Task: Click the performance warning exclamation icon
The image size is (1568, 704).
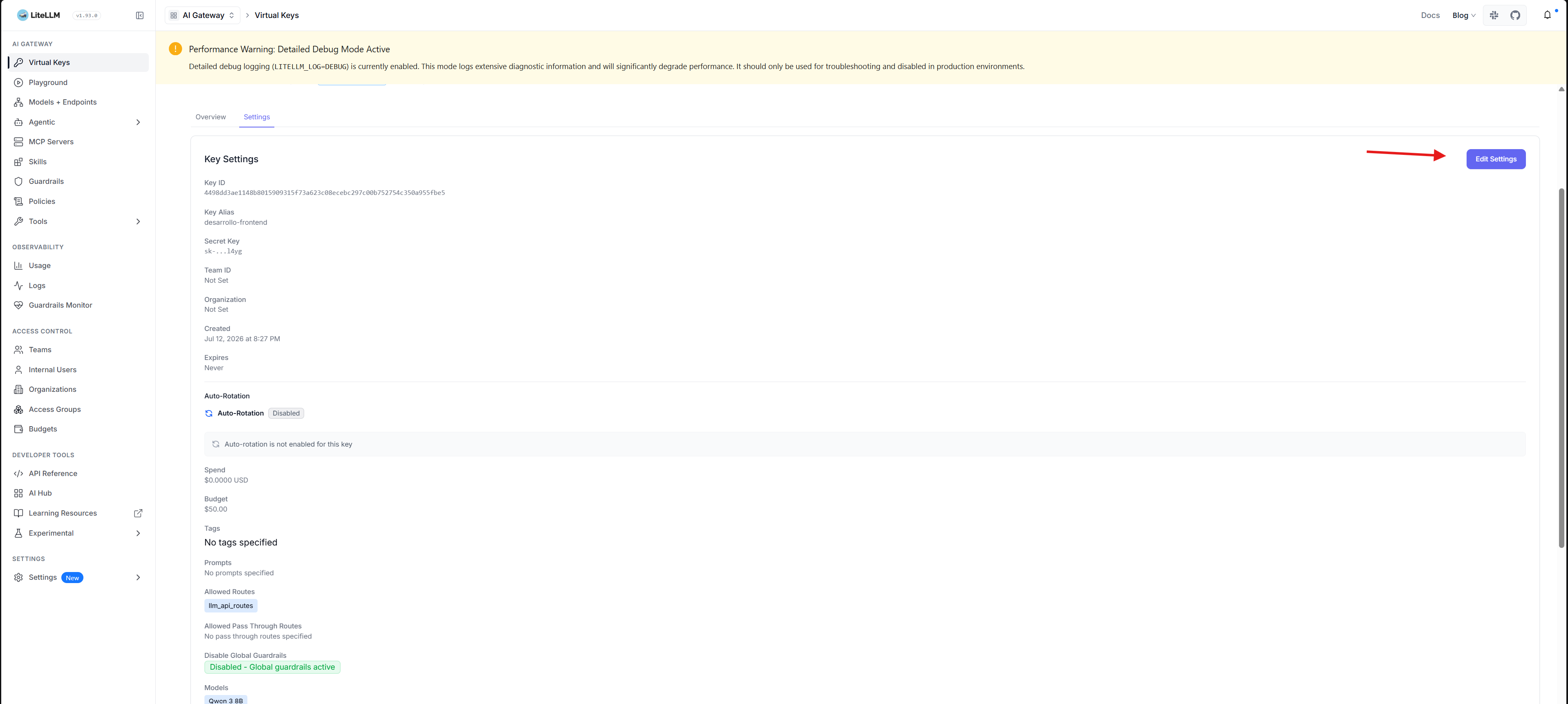Action: [175, 49]
